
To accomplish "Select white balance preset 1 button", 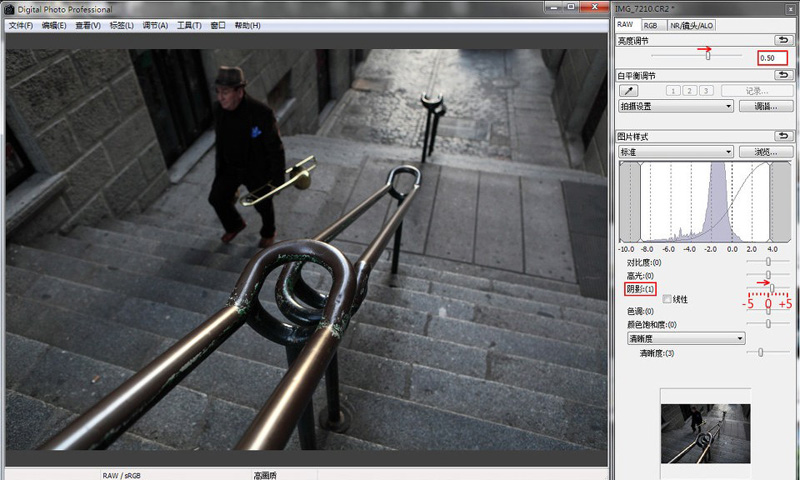I will pyautogui.click(x=673, y=91).
